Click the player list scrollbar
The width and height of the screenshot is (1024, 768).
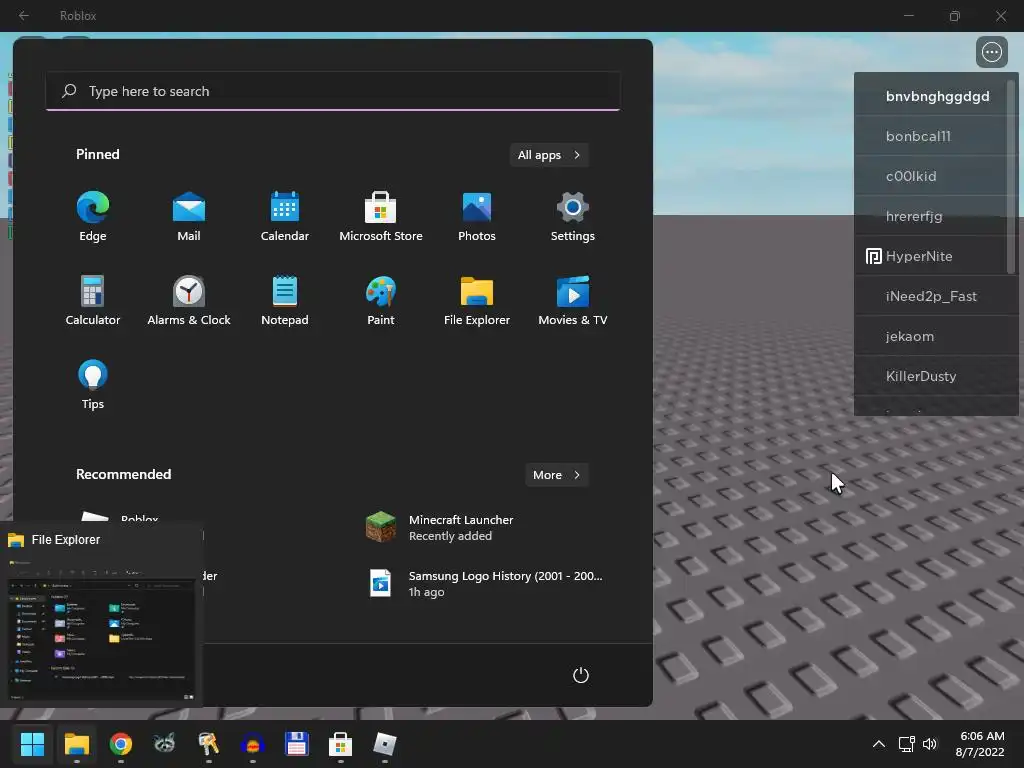(1012, 176)
